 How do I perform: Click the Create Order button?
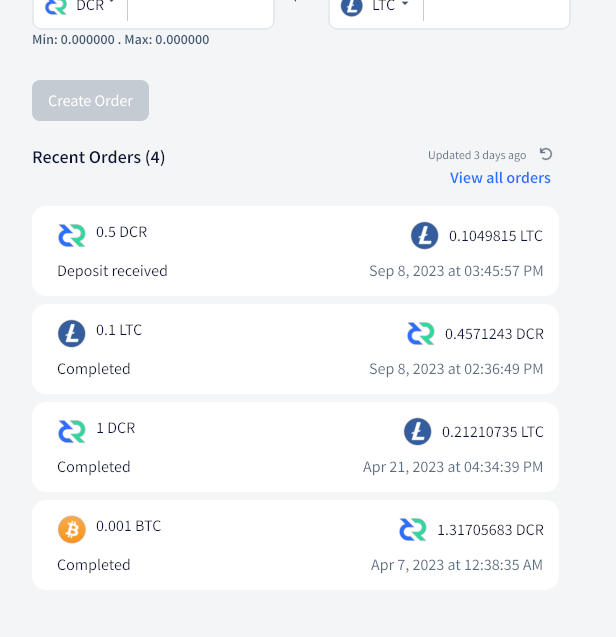click(x=90, y=100)
